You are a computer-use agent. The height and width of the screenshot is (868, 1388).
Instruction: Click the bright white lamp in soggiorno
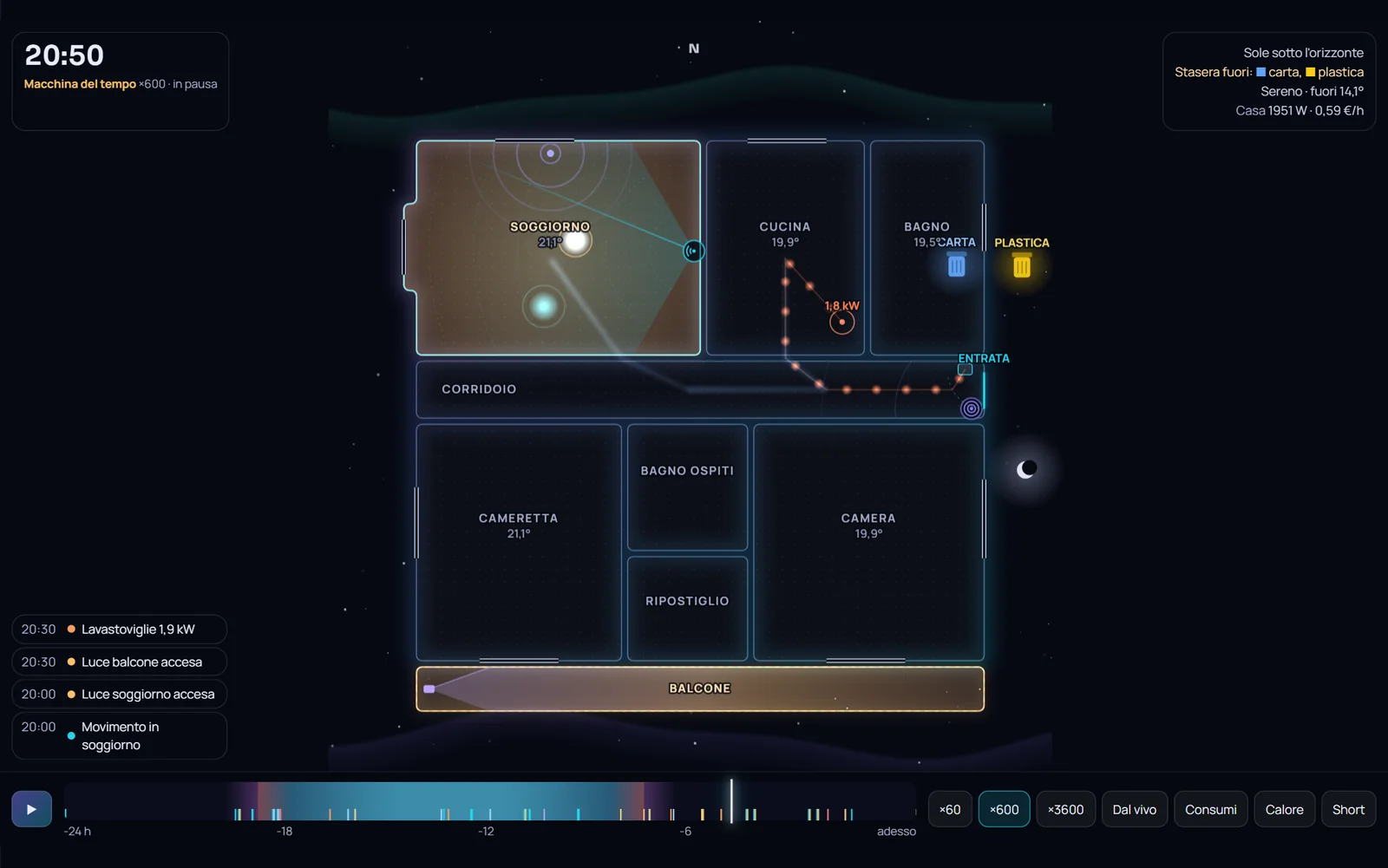click(575, 240)
